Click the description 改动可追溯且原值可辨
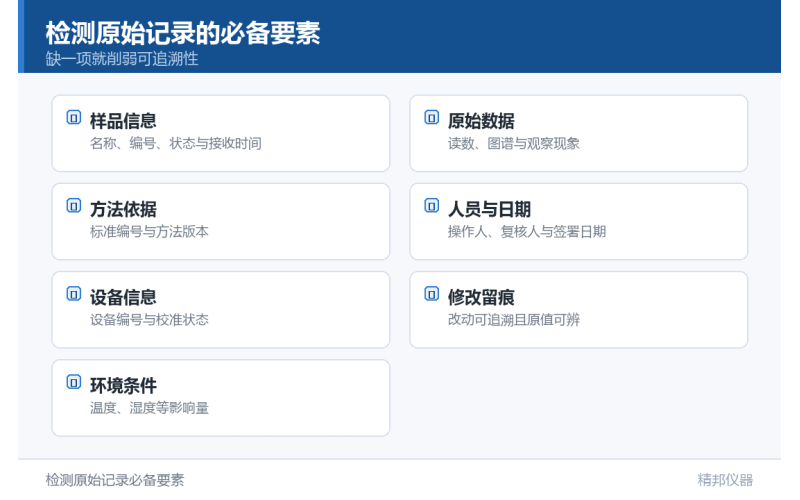This screenshot has height=500, width=800. click(x=514, y=320)
